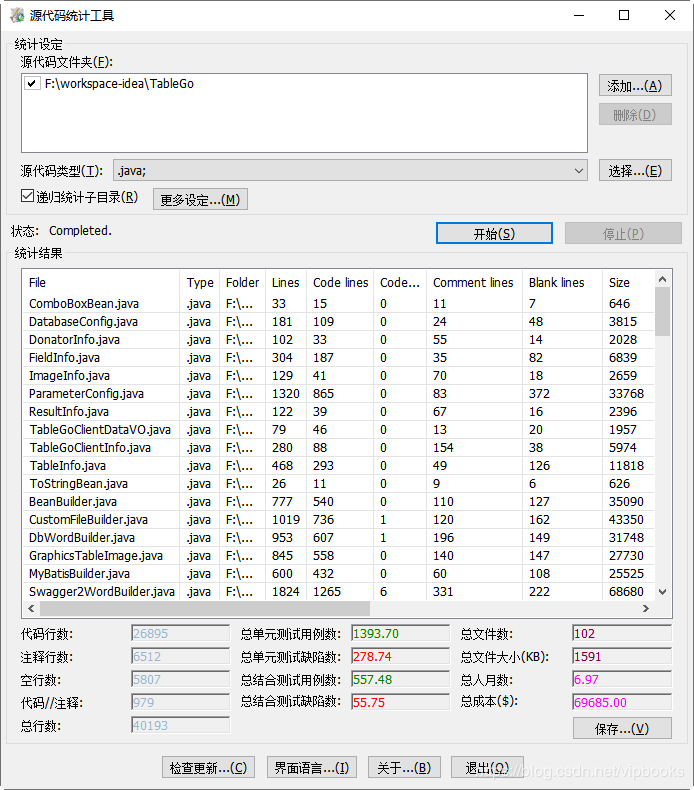Click the 保存...(V) save button
The image size is (694, 790).
(x=622, y=728)
